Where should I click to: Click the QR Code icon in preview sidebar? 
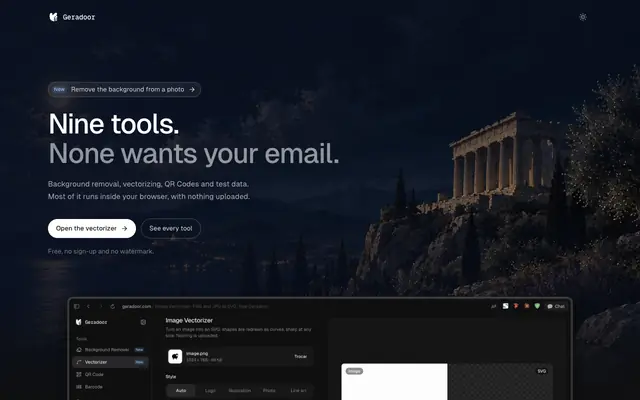[x=79, y=374]
